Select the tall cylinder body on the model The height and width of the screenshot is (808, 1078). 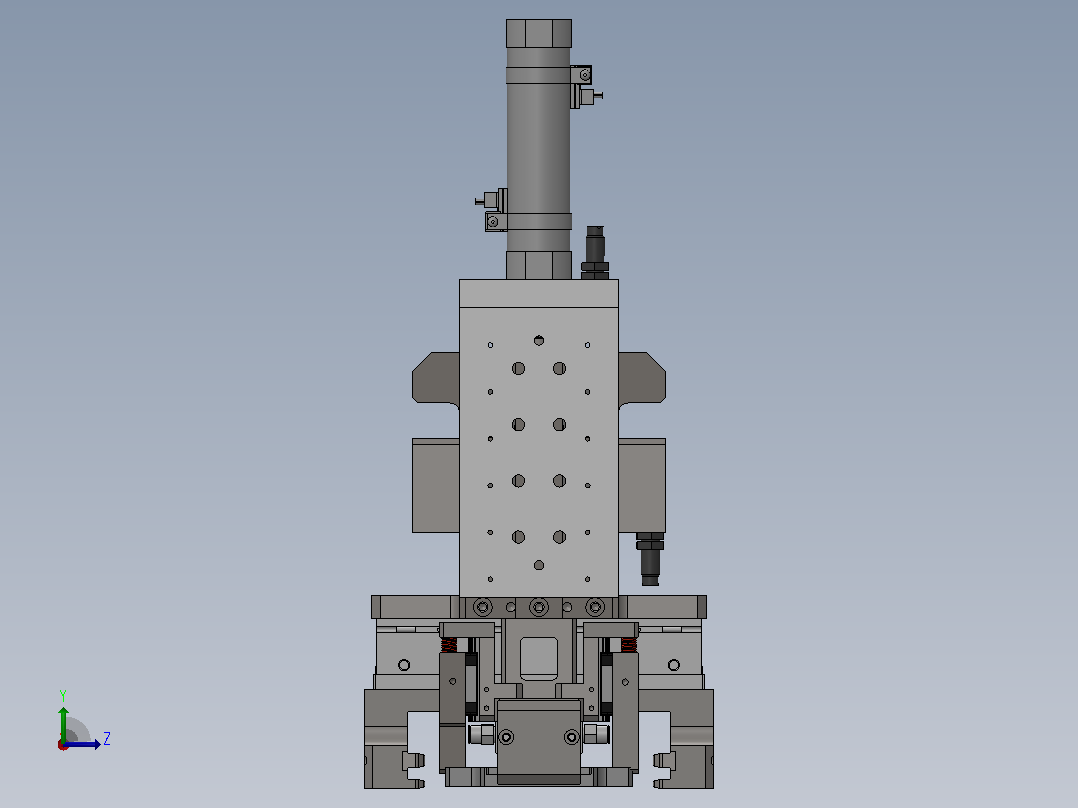tap(538, 149)
